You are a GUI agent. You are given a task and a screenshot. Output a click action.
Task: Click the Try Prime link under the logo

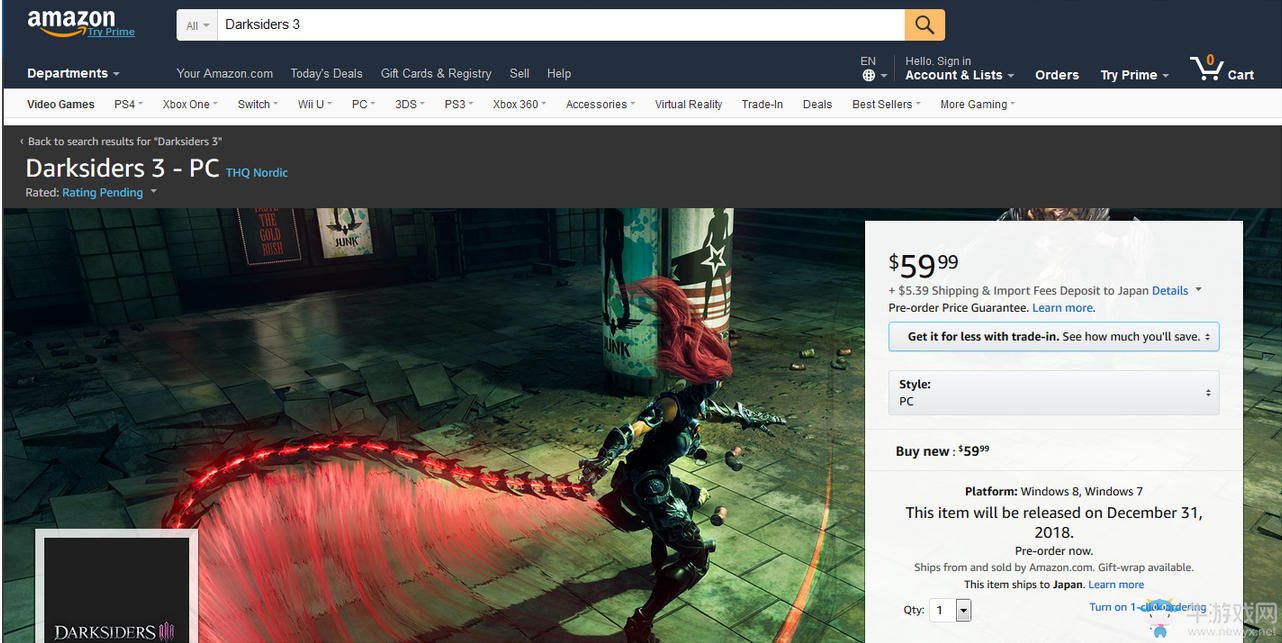point(111,32)
